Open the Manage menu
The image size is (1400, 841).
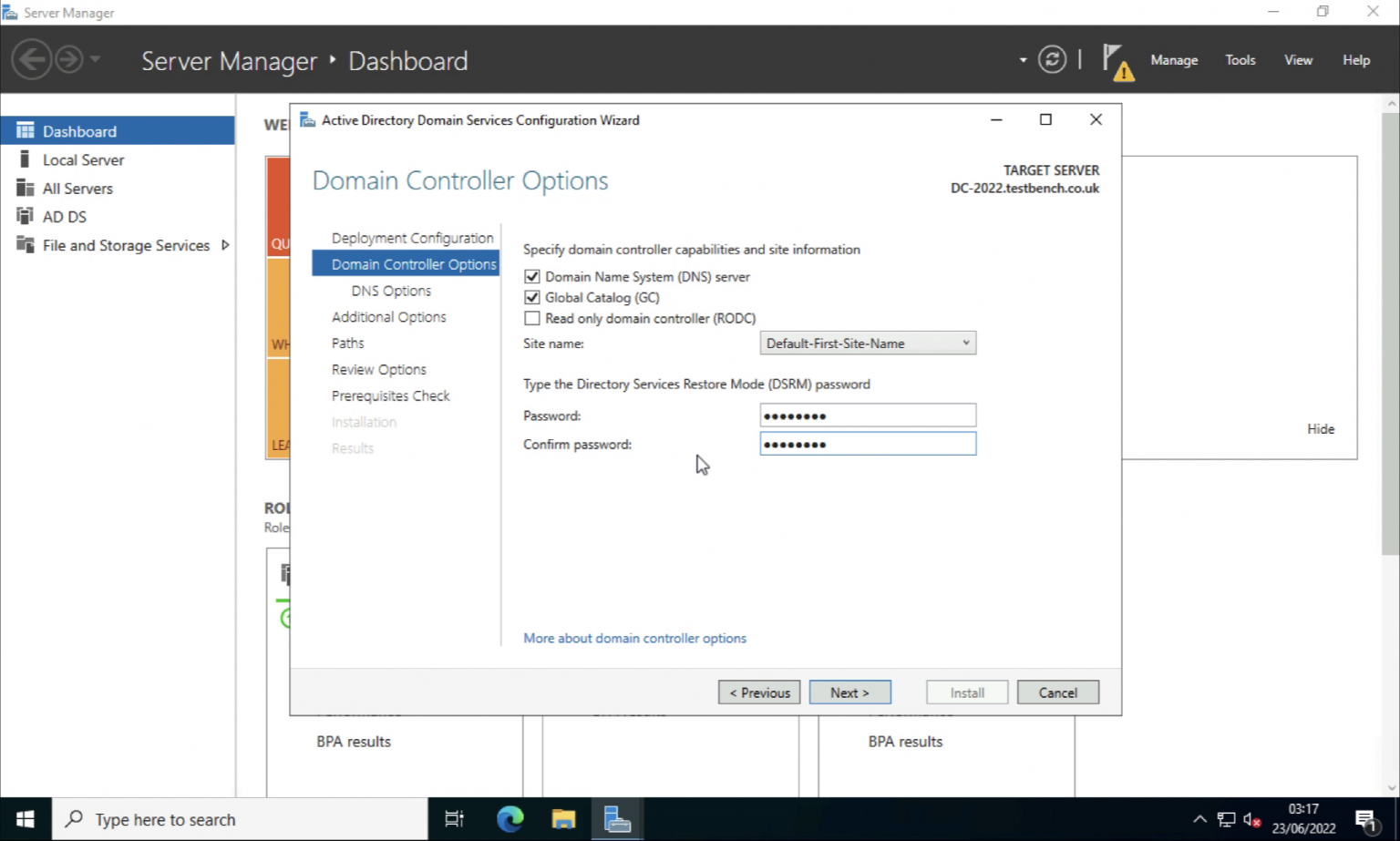pos(1173,60)
